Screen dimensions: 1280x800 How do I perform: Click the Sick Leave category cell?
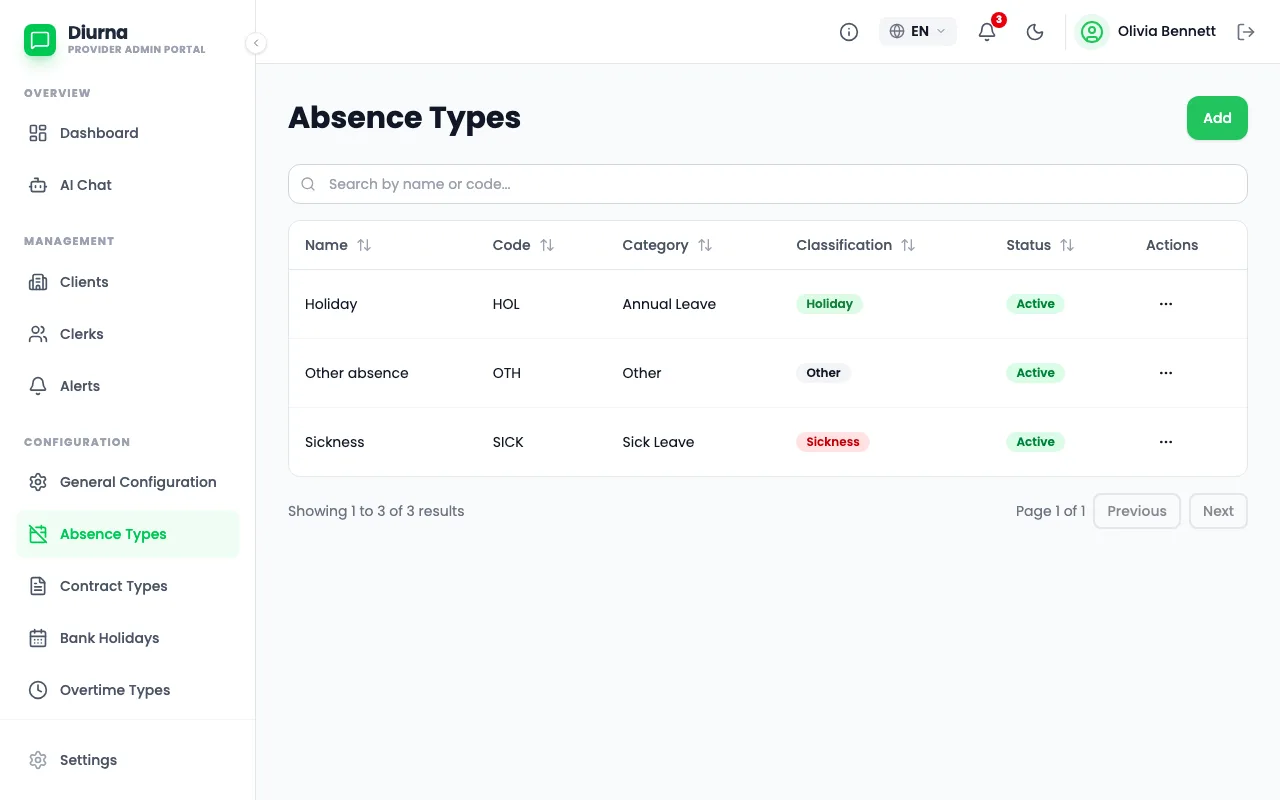tap(658, 442)
